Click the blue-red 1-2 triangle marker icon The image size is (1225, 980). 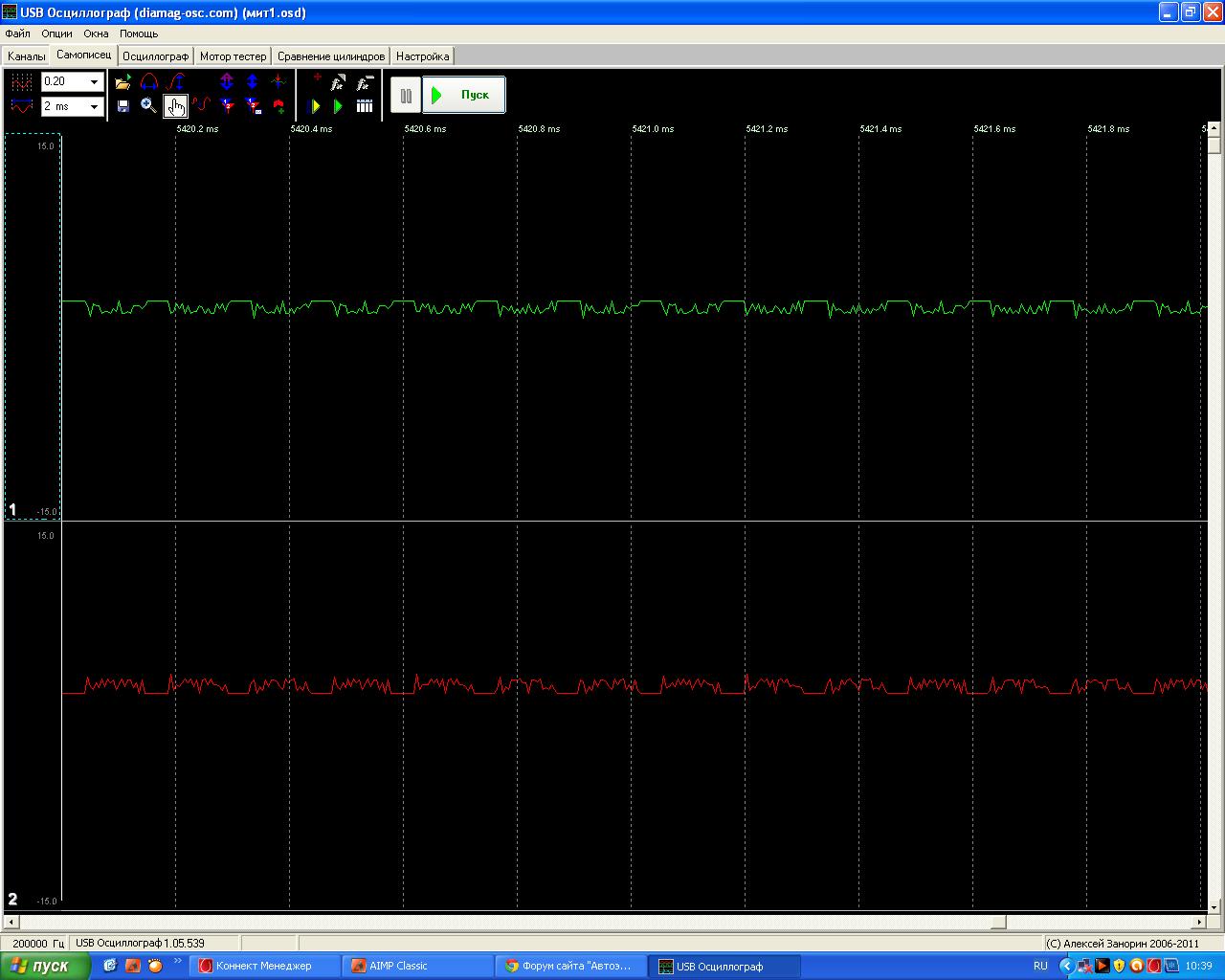[x=227, y=105]
